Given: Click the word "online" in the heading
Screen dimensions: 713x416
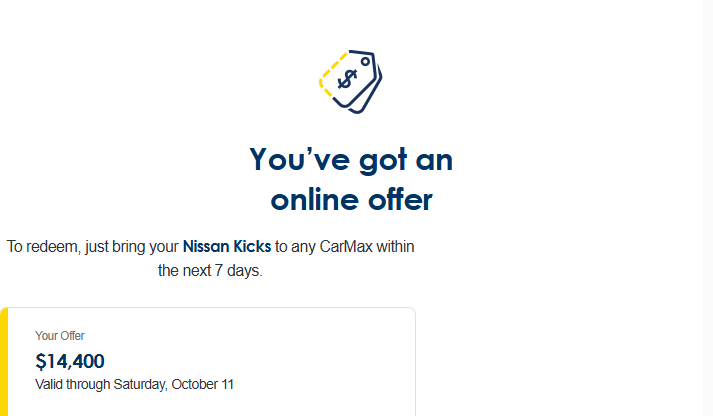Looking at the screenshot, I should (x=308, y=199).
